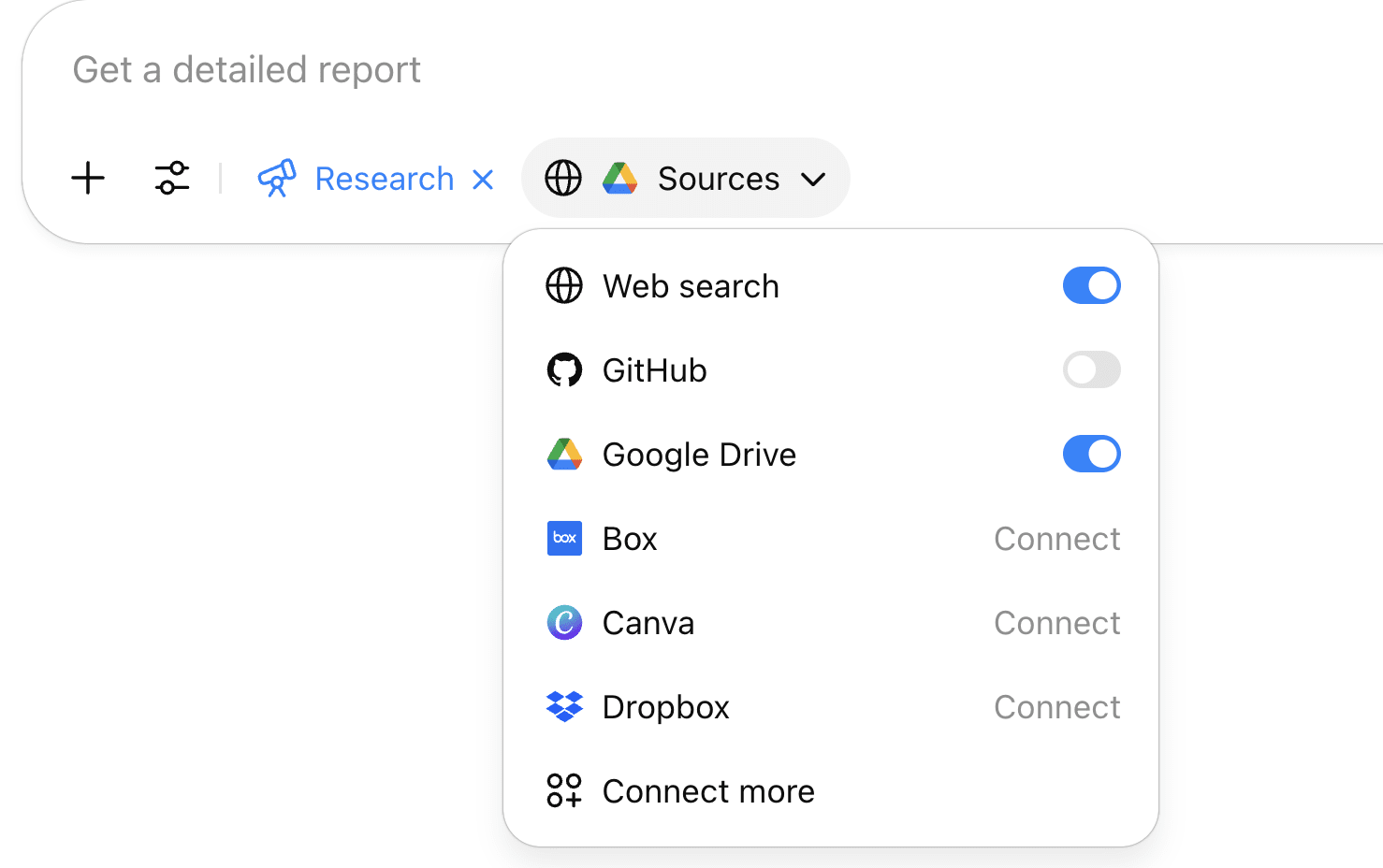Click the Research telescope icon

coord(277,178)
